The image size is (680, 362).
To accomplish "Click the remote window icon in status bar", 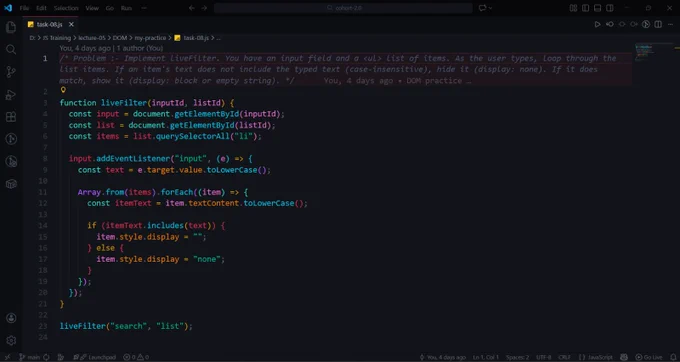I will tap(7, 357).
